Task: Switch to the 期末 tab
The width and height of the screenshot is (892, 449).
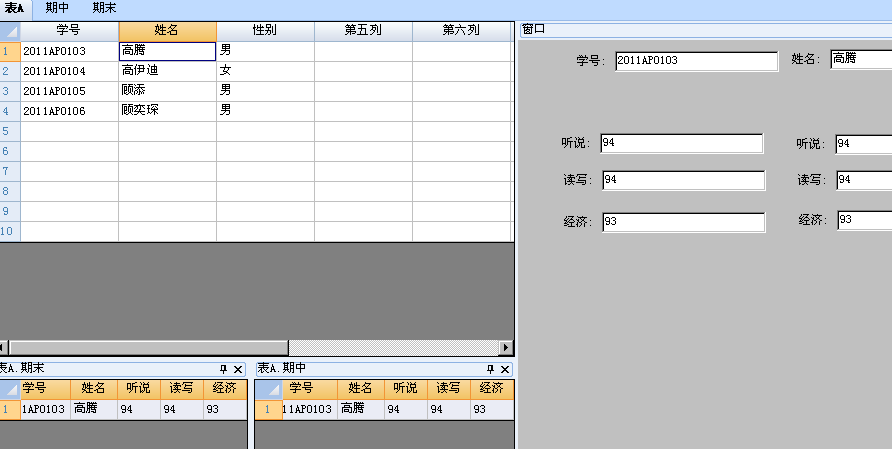Action: (104, 8)
